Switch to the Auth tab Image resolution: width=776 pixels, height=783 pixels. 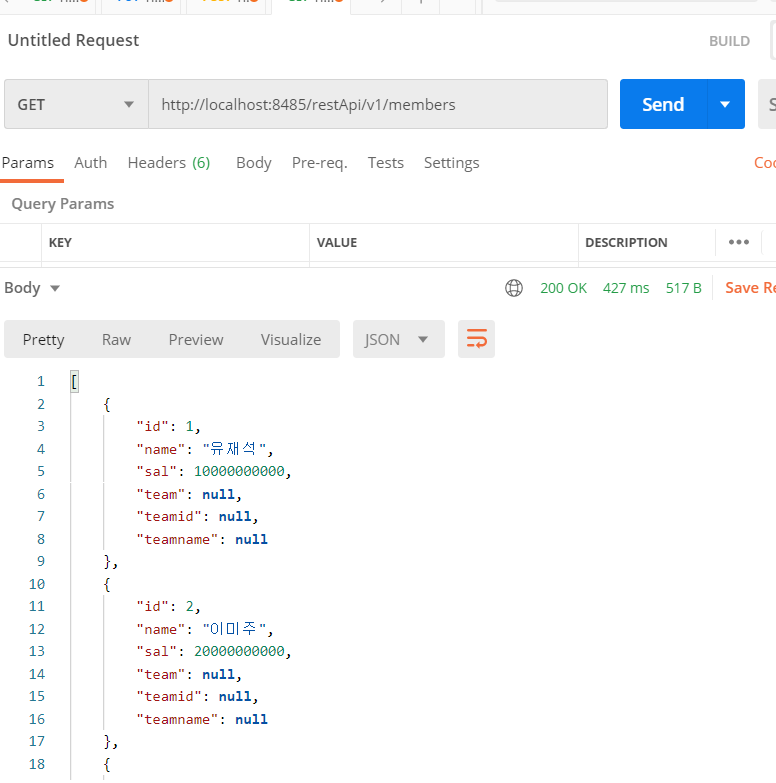click(90, 163)
